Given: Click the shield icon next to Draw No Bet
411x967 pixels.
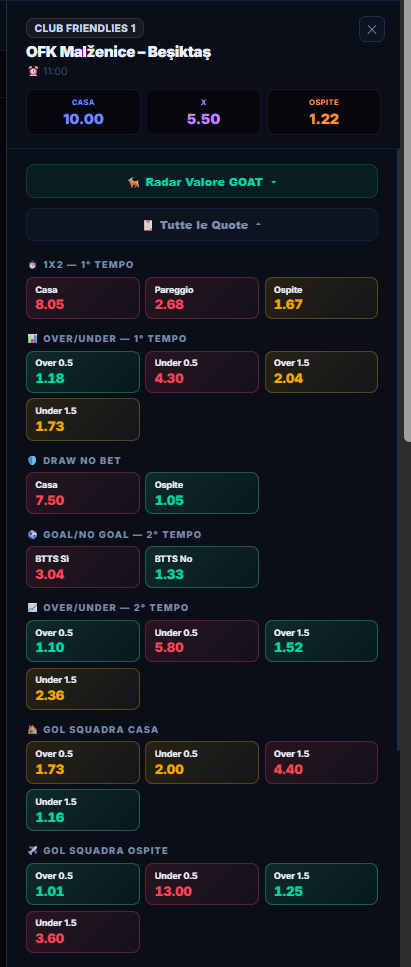Looking at the screenshot, I should (x=33, y=461).
